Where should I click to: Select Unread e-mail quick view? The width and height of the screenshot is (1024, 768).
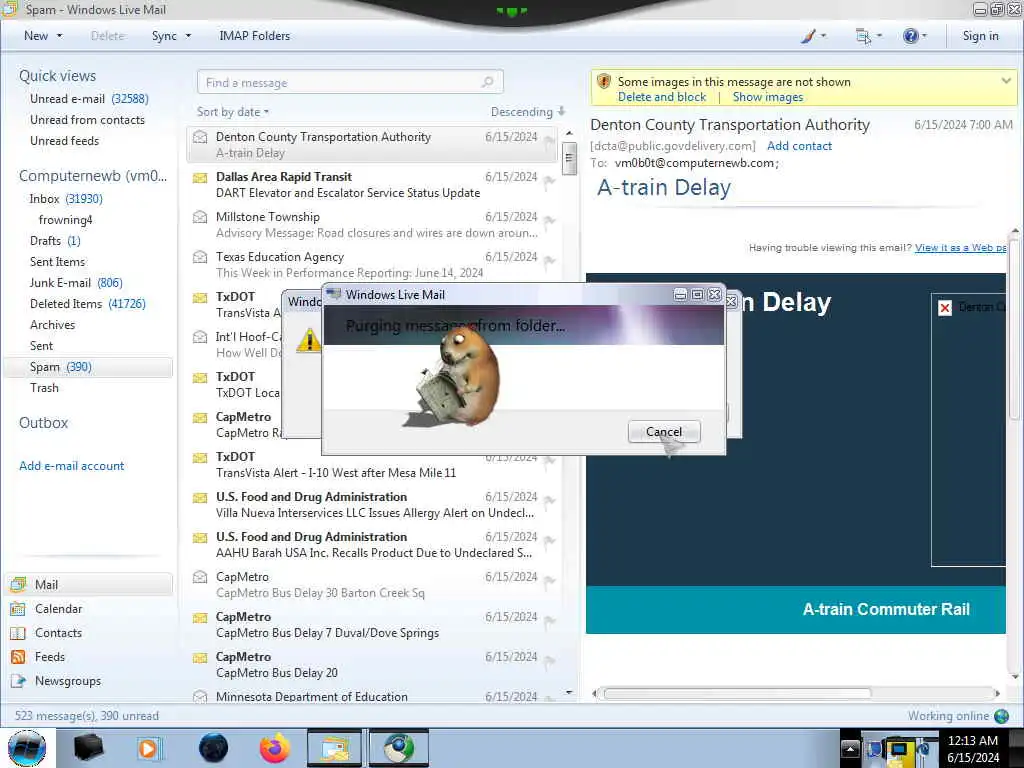[x=89, y=99]
